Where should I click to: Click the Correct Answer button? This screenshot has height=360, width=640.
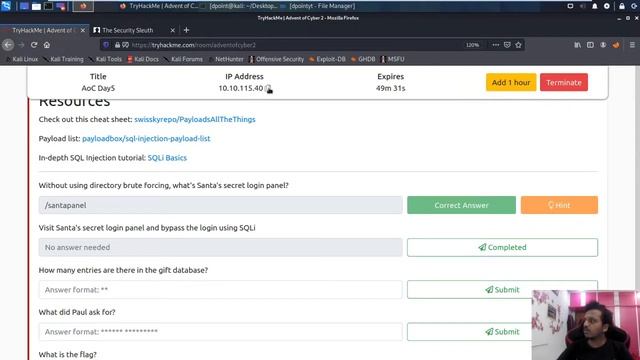coord(461,205)
